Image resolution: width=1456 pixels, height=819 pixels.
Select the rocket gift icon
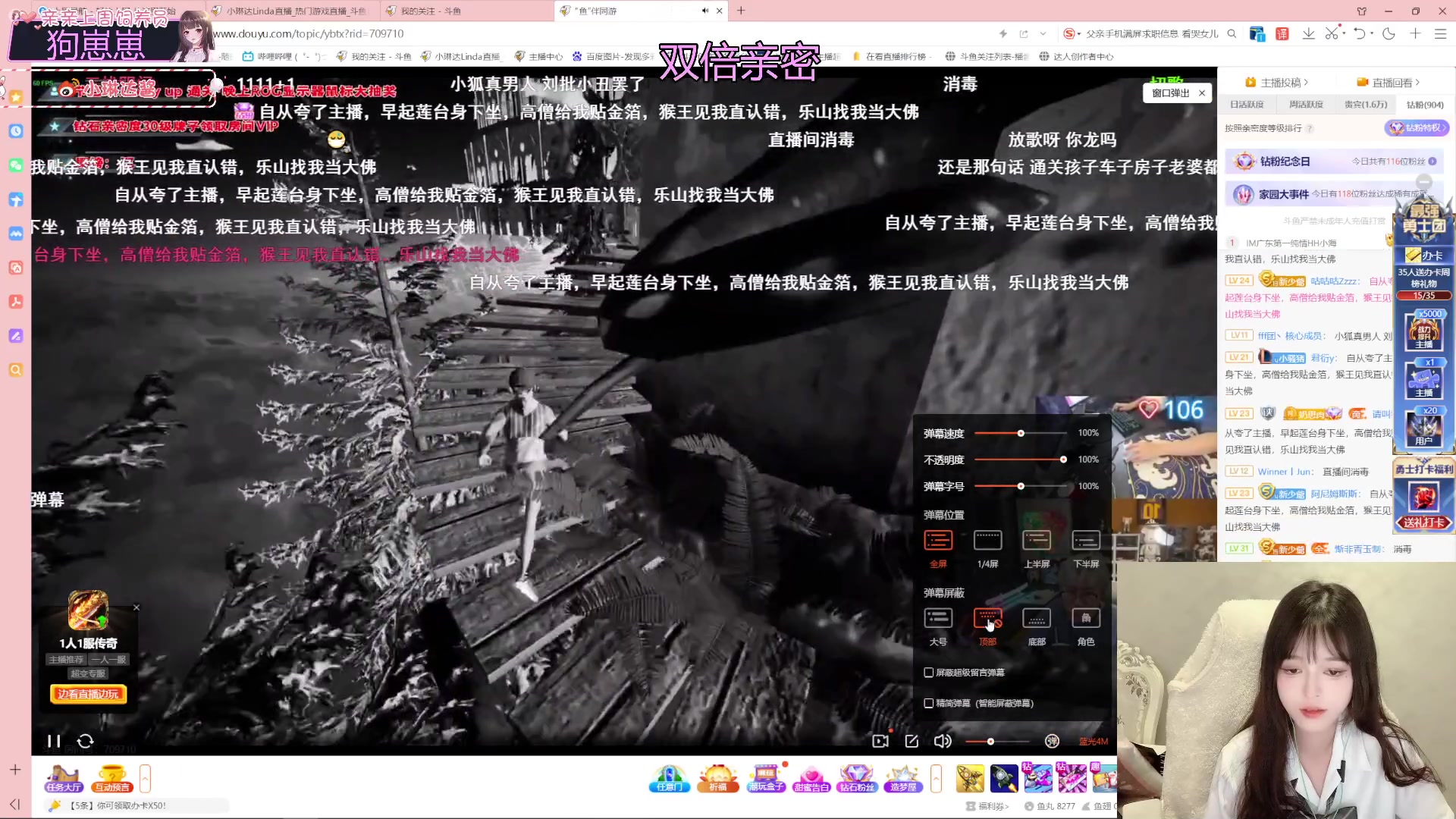(x=1004, y=779)
